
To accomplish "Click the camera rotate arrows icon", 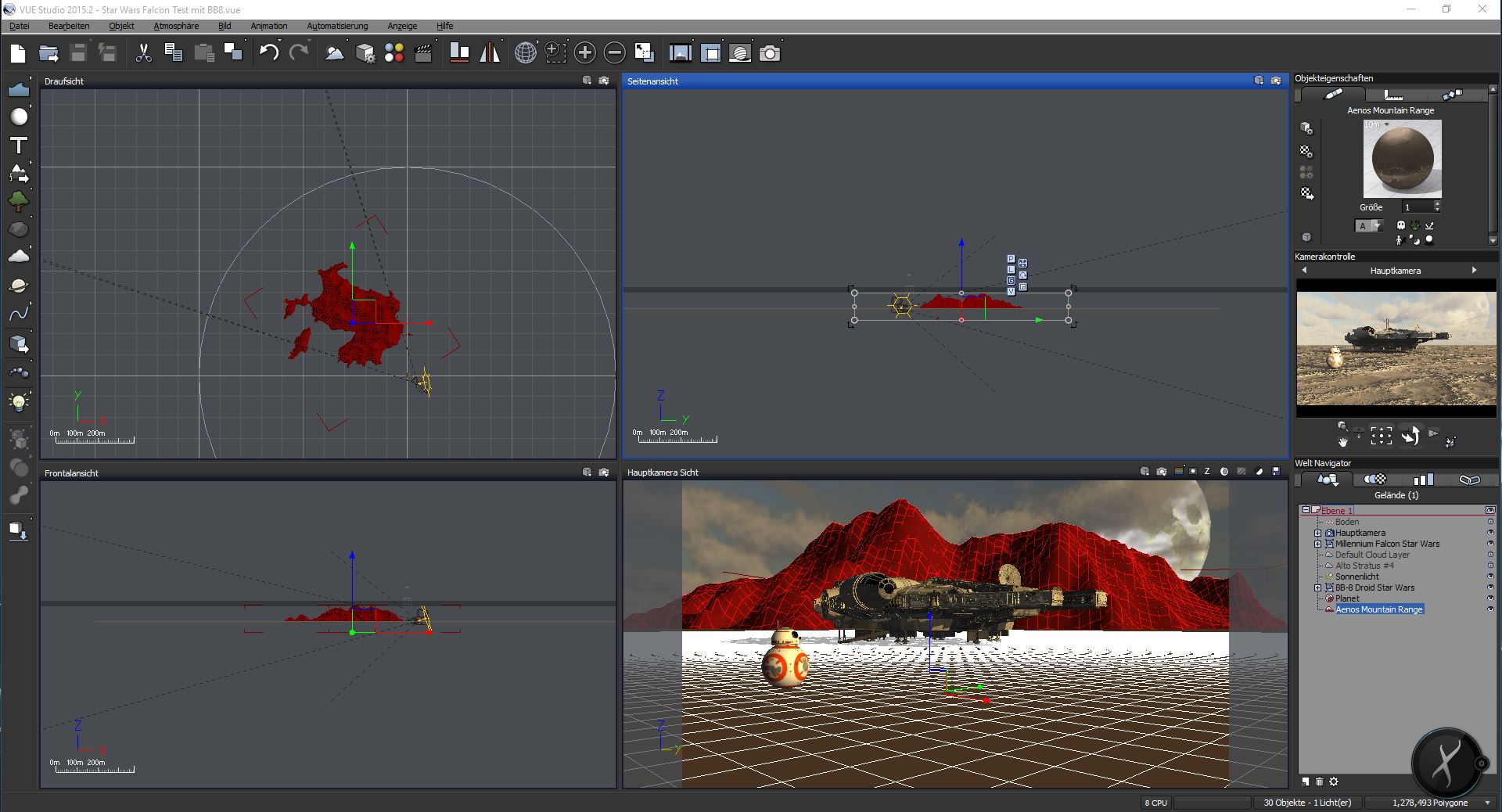I will [x=1410, y=436].
